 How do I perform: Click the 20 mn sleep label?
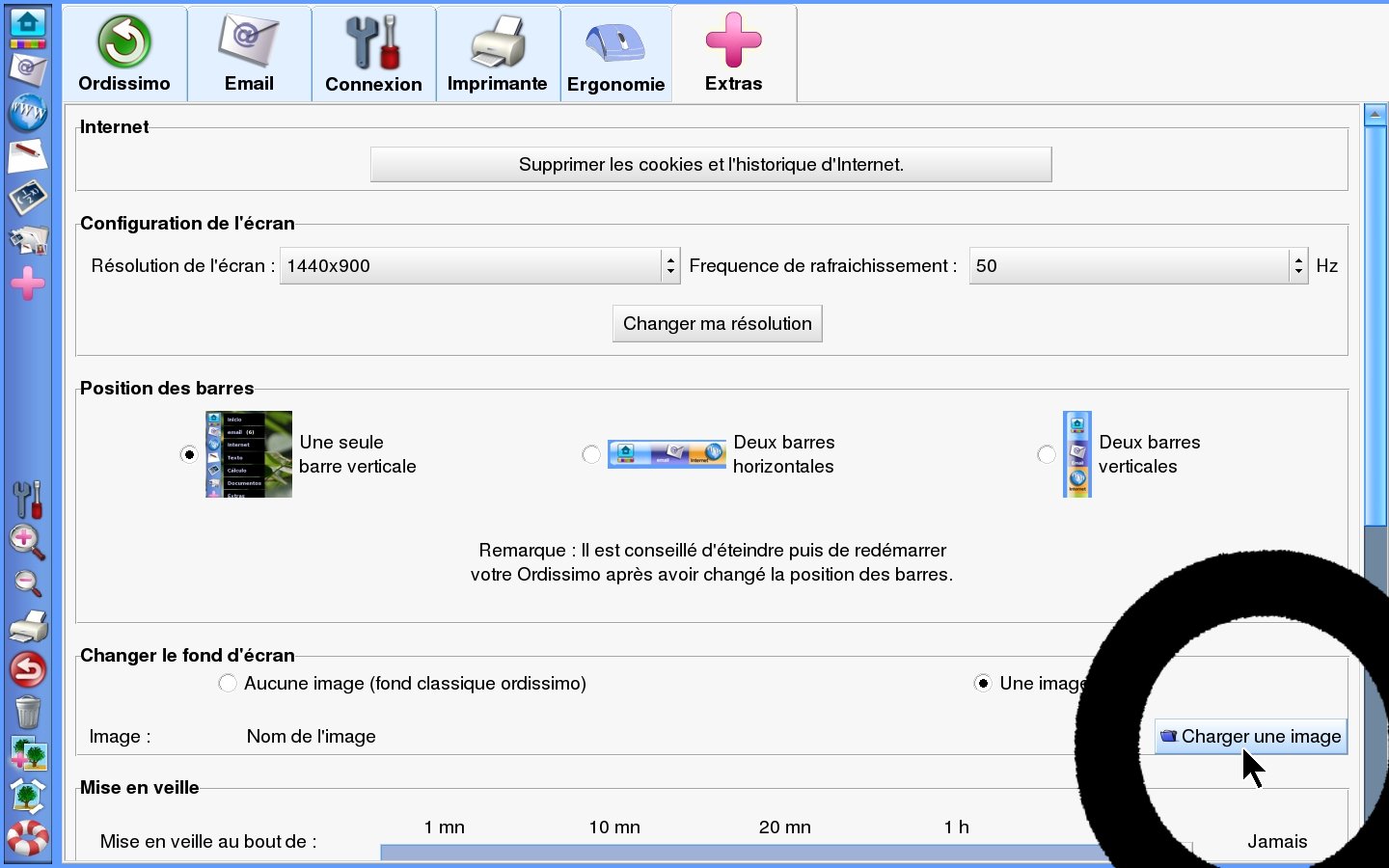[x=785, y=827]
